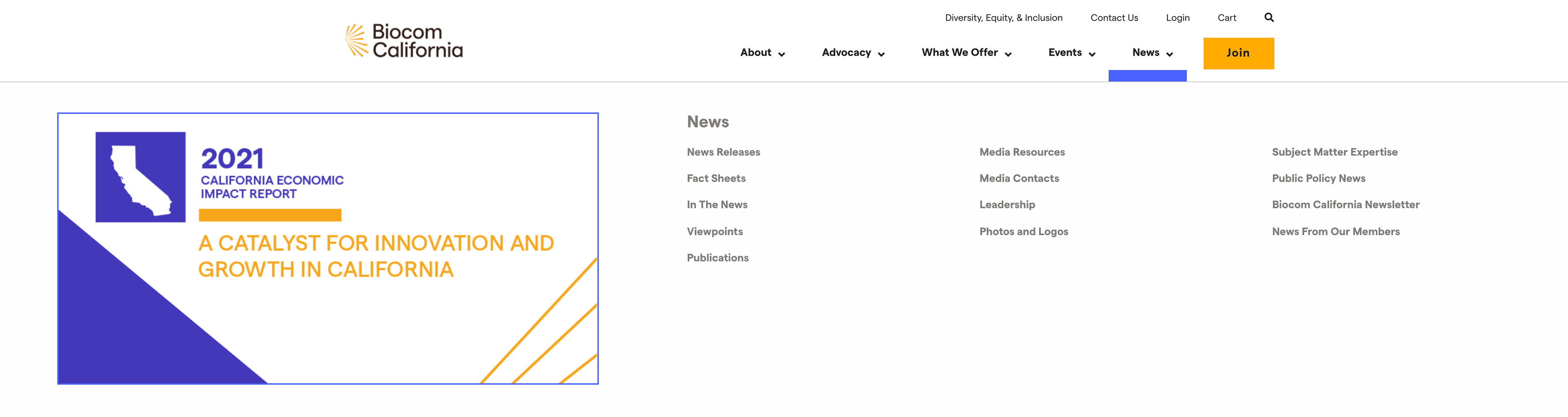Expand the Advocacy menu chevron

(882, 54)
